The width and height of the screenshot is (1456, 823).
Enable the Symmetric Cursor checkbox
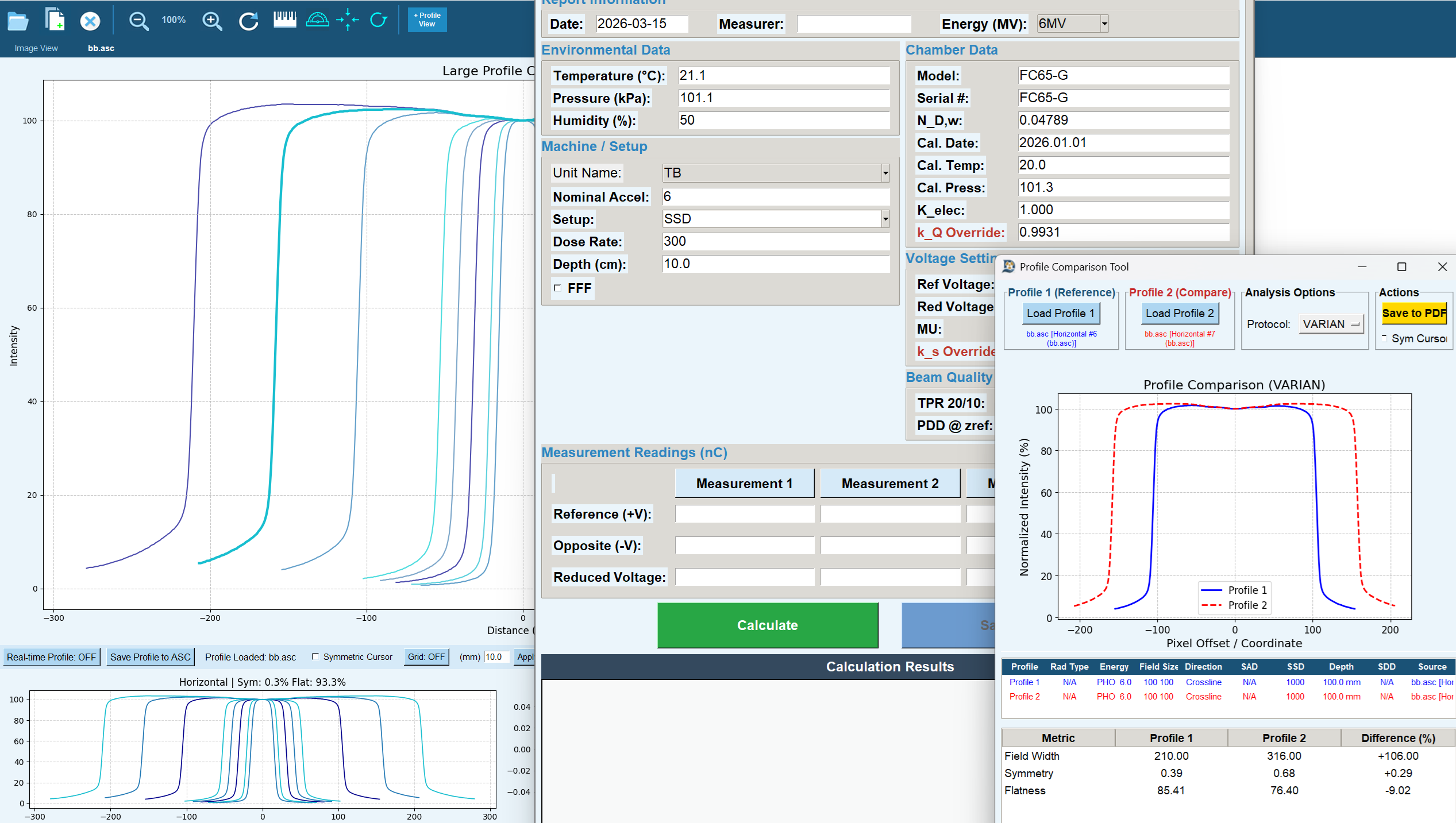[x=315, y=656]
